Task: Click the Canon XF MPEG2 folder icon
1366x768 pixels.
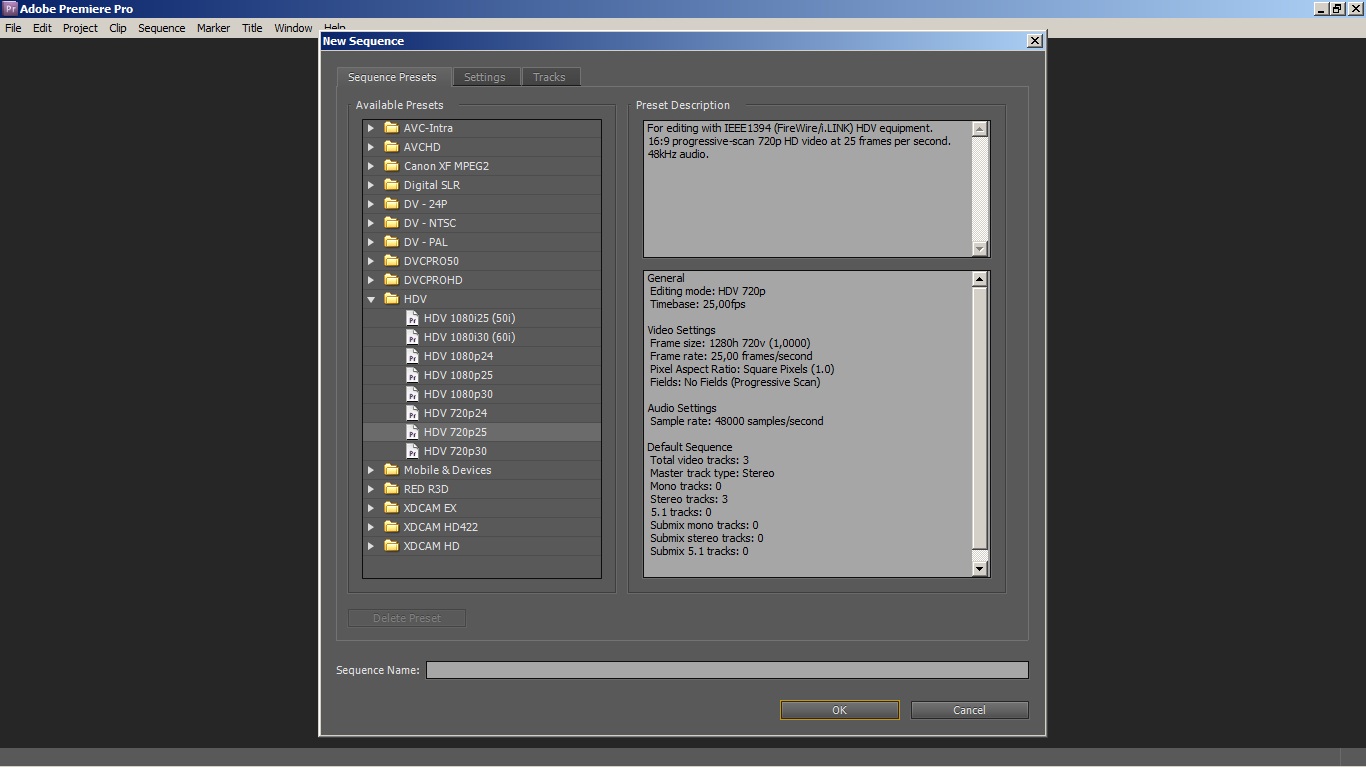Action: [391, 166]
